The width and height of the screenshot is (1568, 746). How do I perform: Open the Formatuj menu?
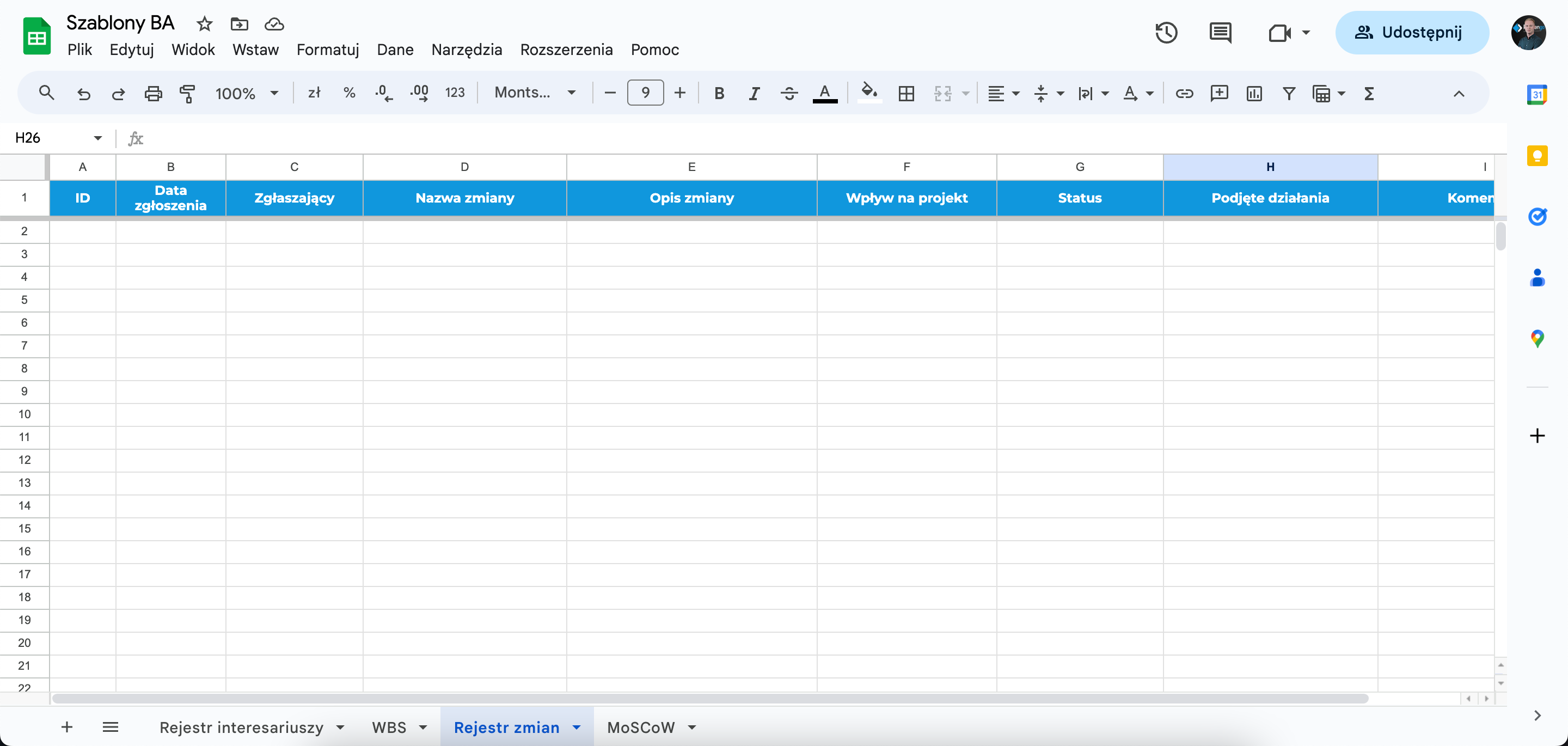click(x=327, y=50)
